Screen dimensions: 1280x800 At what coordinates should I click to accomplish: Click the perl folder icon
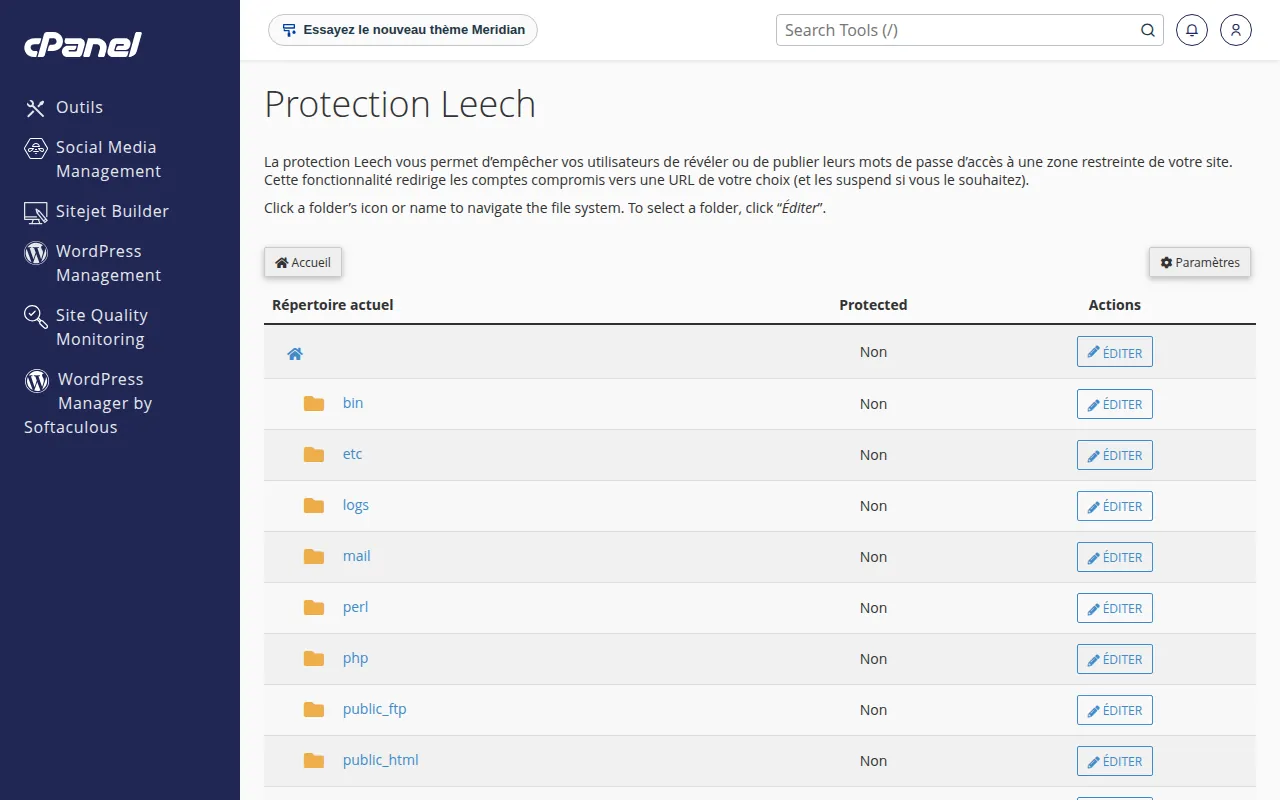point(314,607)
